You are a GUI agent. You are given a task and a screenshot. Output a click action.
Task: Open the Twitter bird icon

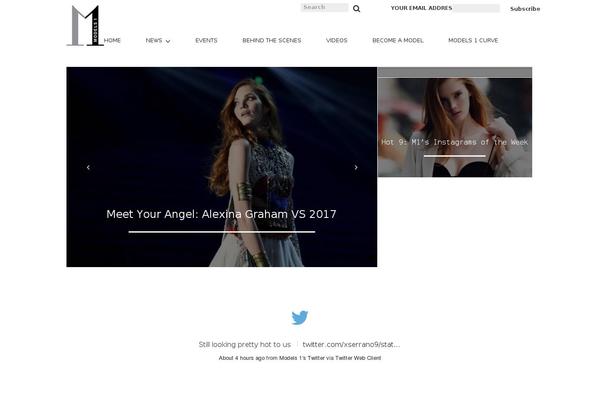[300, 317]
